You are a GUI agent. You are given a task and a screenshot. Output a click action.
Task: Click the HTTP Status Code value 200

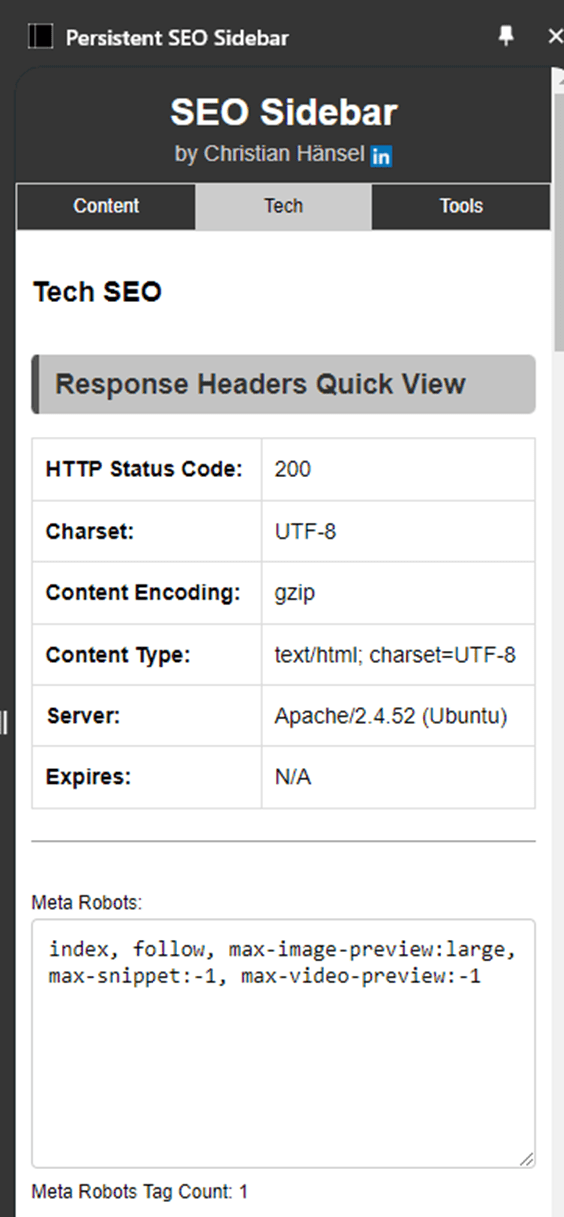pyautogui.click(x=293, y=469)
